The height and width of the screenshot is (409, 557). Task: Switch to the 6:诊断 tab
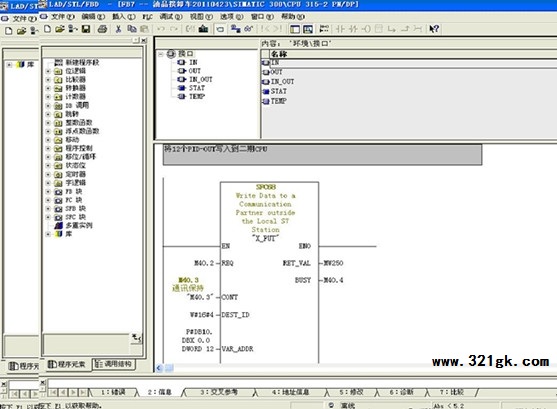pos(401,392)
